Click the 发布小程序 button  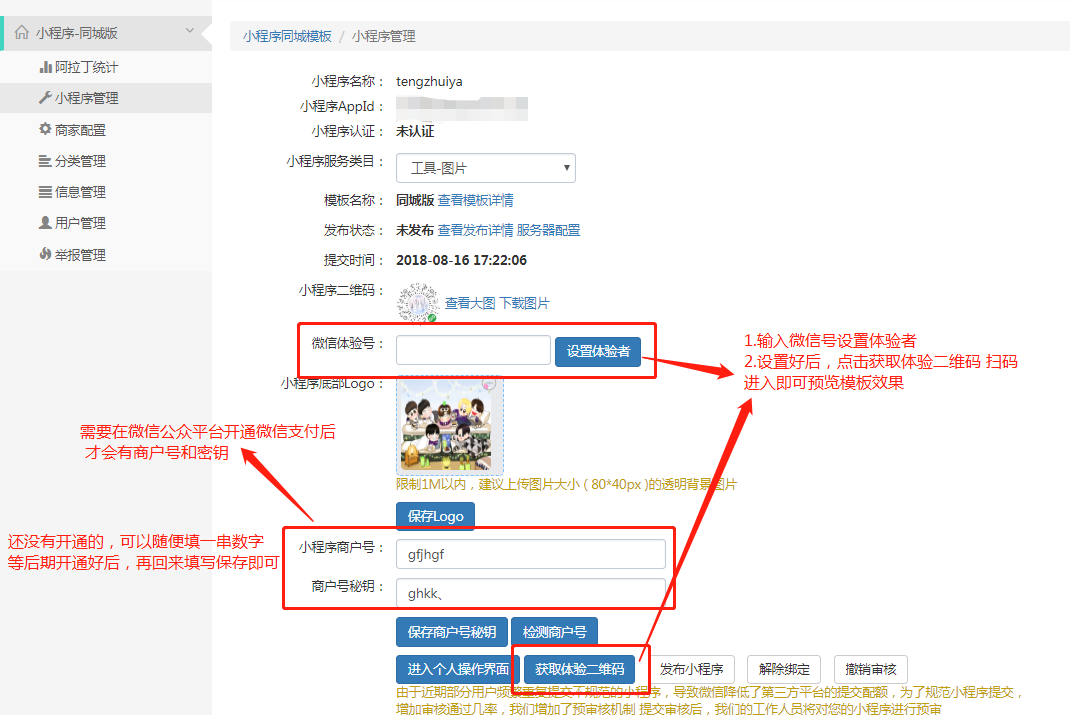tap(692, 669)
